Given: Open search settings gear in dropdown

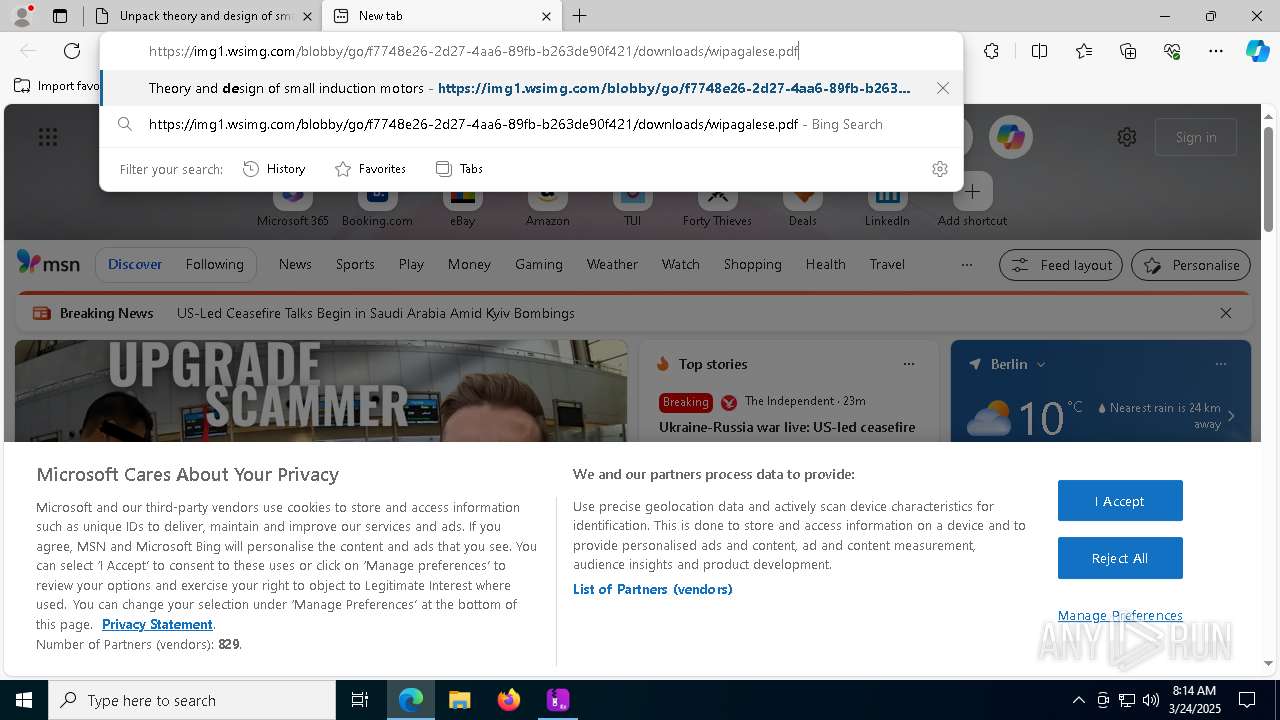Looking at the screenshot, I should (939, 169).
